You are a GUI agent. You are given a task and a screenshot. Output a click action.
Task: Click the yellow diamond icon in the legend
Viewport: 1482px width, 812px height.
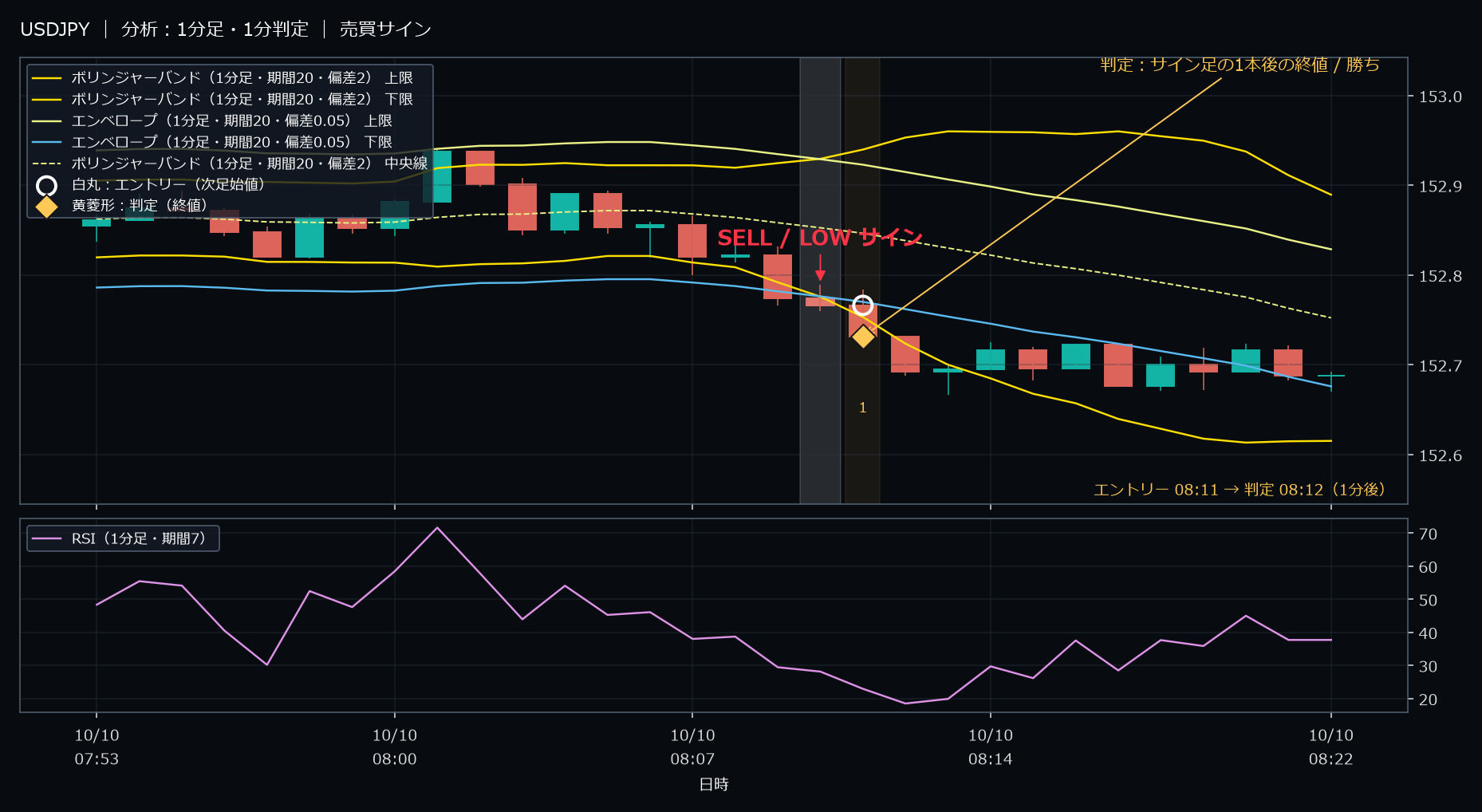pyautogui.click(x=47, y=207)
